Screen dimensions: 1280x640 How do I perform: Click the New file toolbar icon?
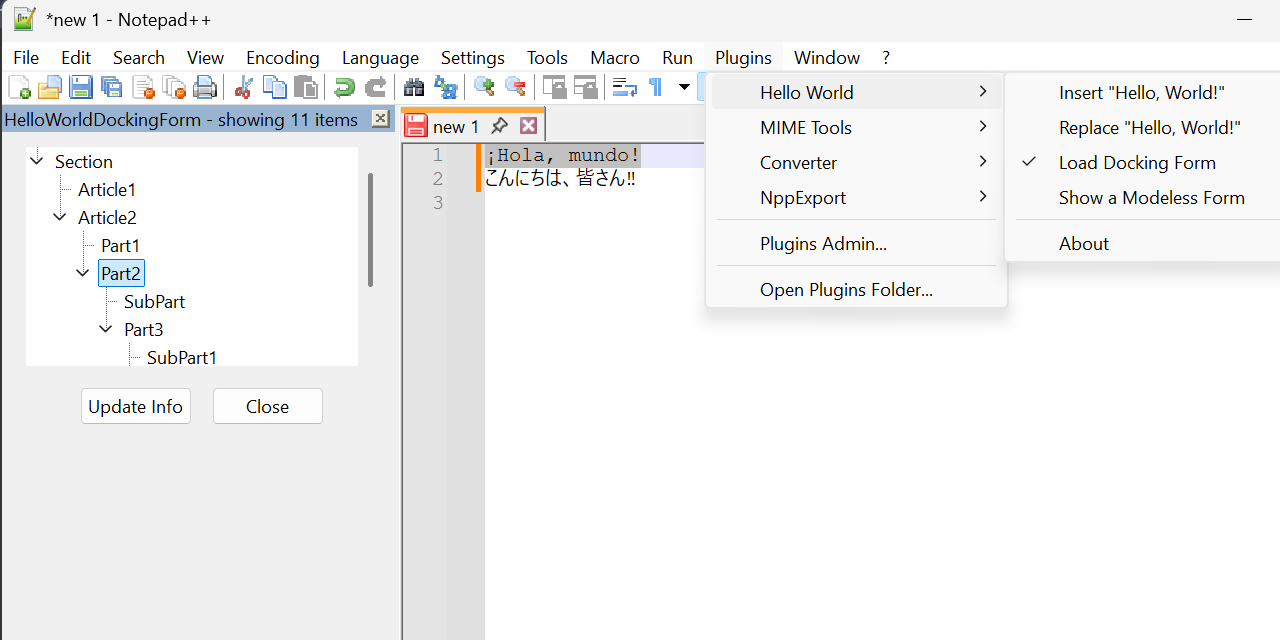[x=19, y=88]
